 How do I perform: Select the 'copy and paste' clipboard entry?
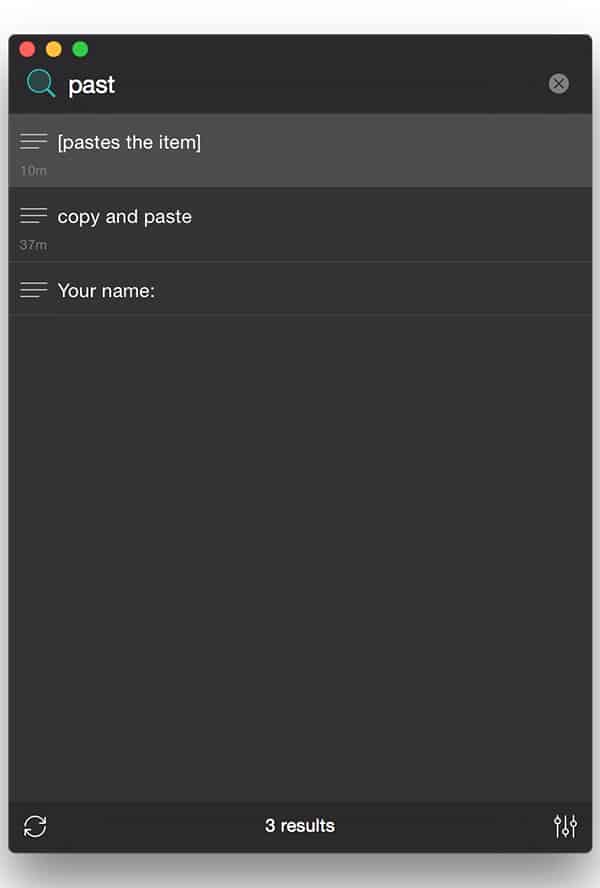(300, 225)
